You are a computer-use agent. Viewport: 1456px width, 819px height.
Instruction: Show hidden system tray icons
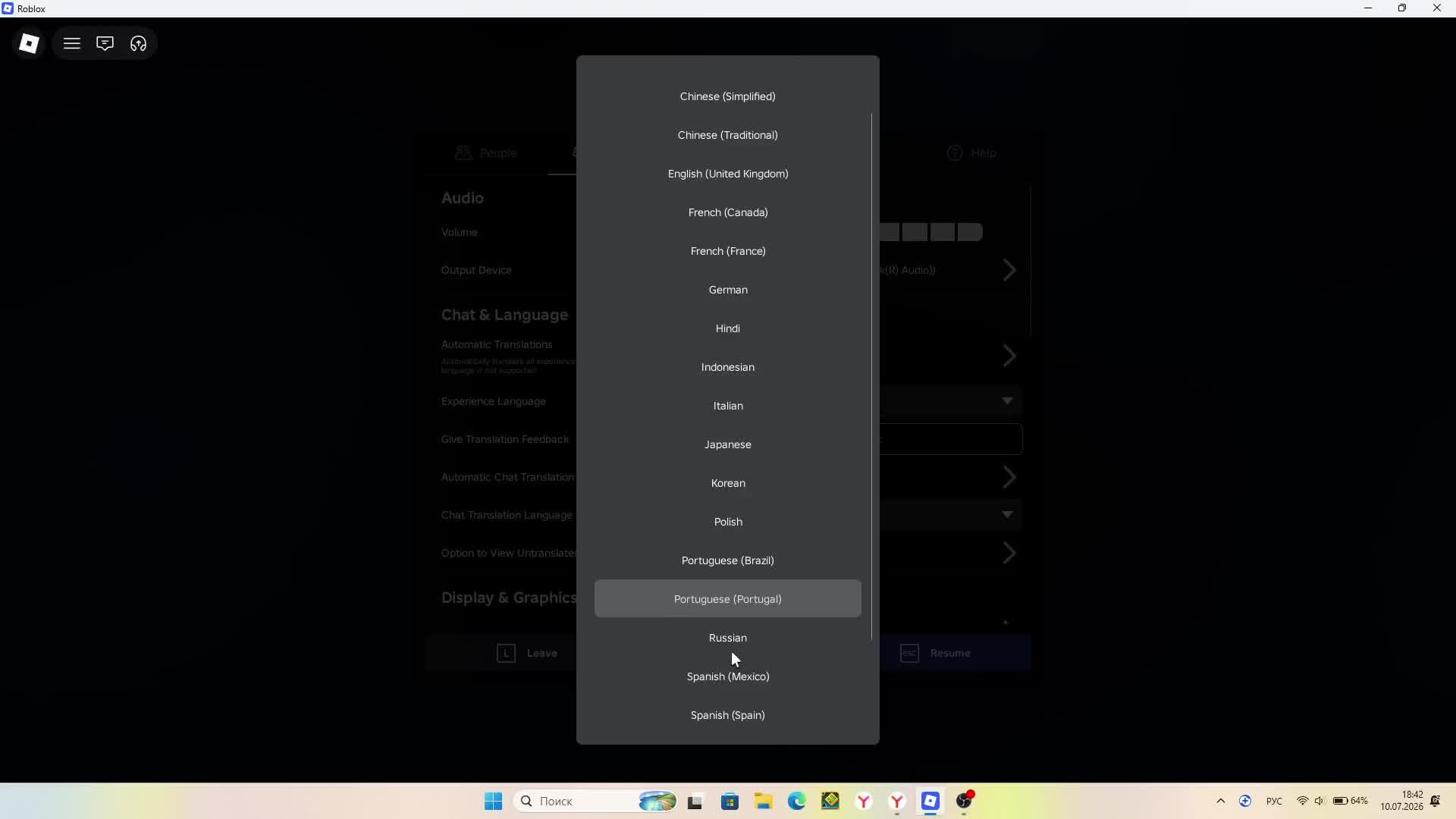[x=1220, y=801]
